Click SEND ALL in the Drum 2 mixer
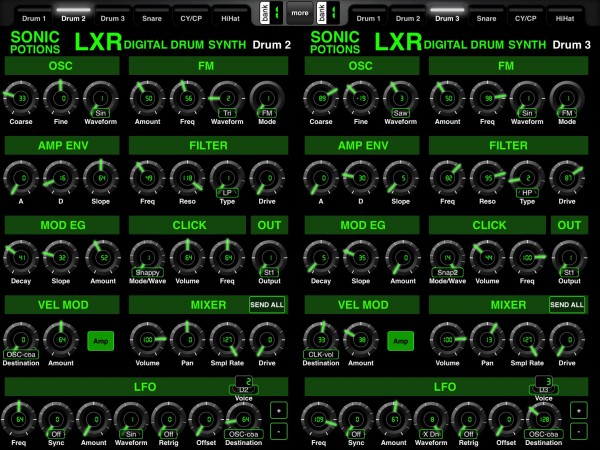The width and height of the screenshot is (600, 450). pos(267,305)
